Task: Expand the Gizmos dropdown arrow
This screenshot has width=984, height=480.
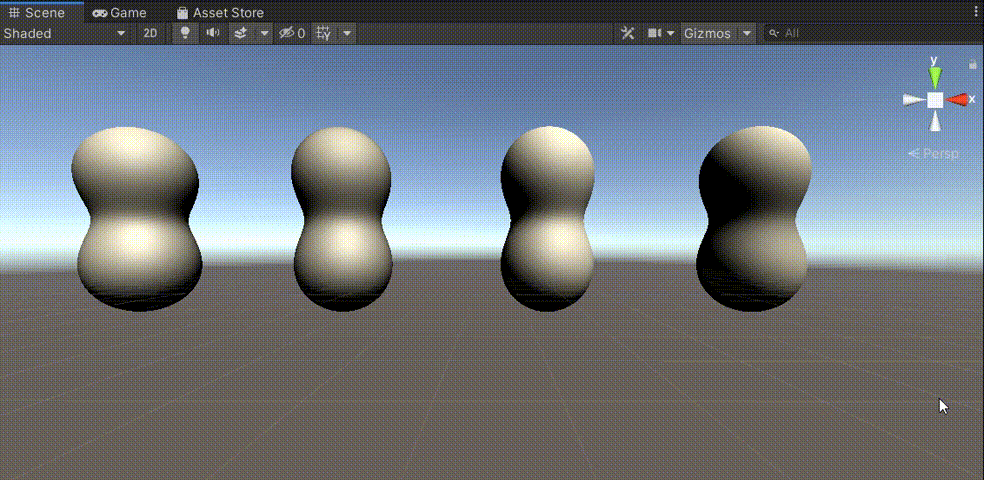Action: coord(747,33)
